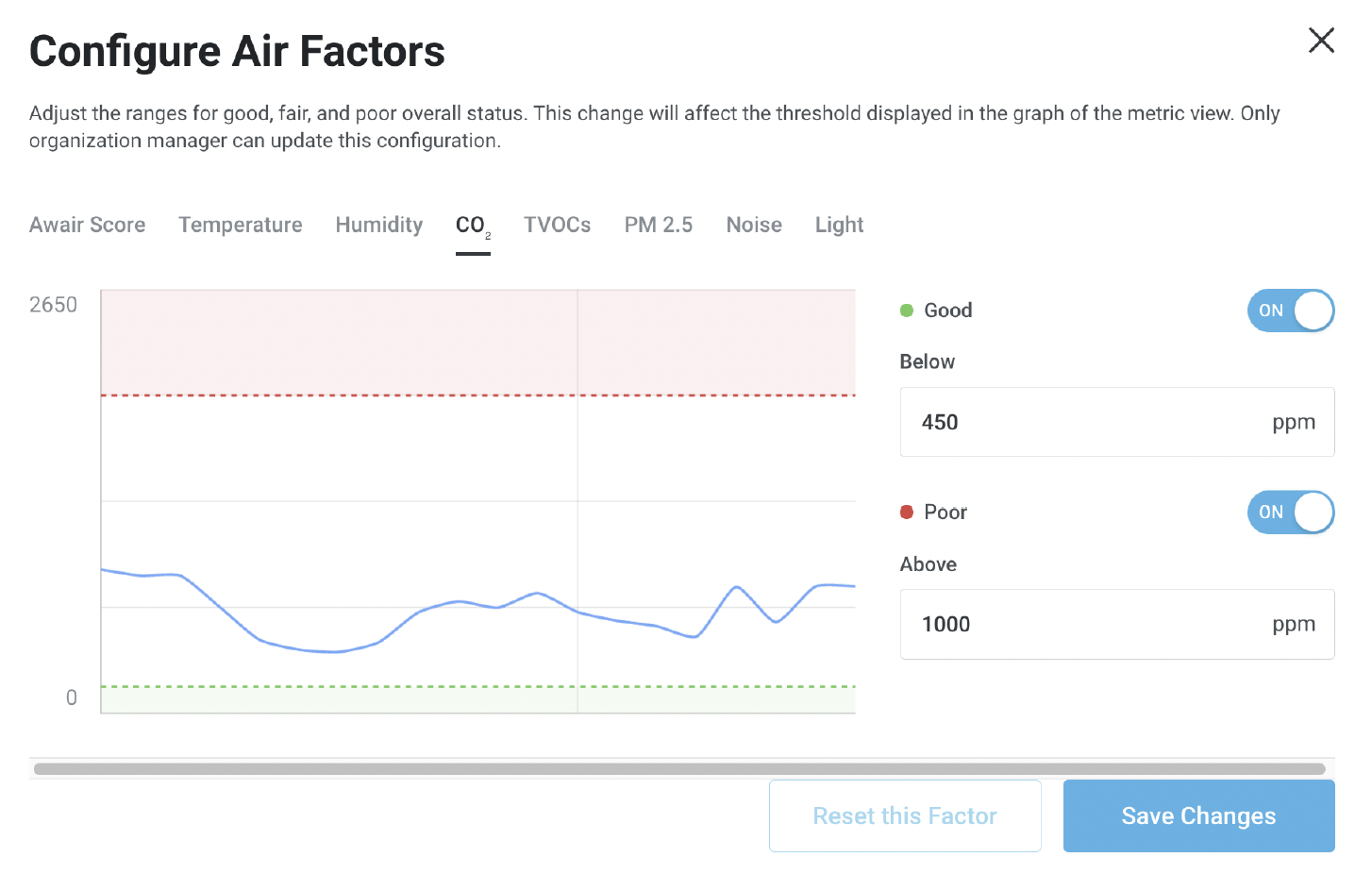
Task: Close the Configure Air Factors dialog
Action: [x=1321, y=41]
